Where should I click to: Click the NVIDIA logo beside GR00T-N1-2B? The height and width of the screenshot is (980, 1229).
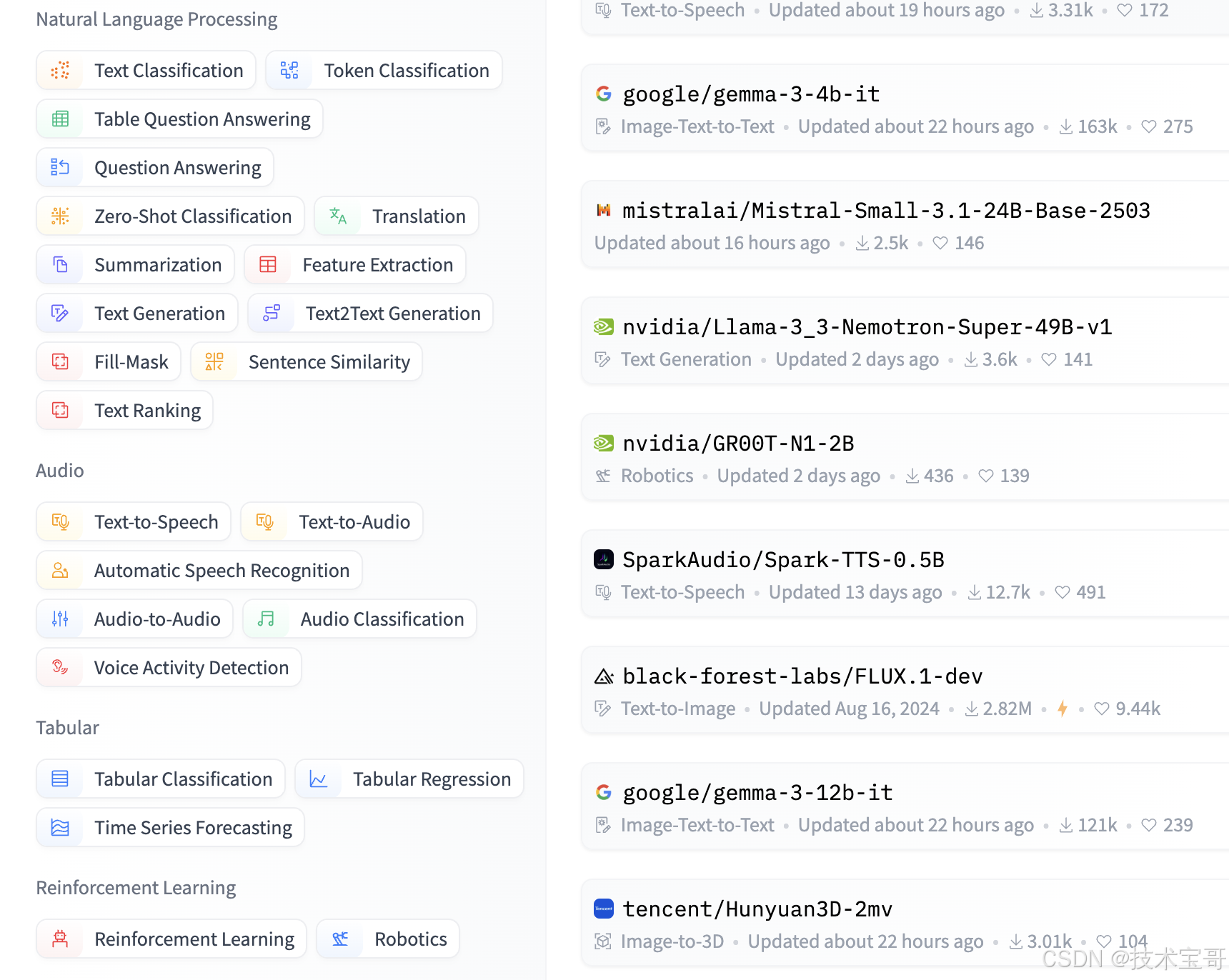point(604,443)
